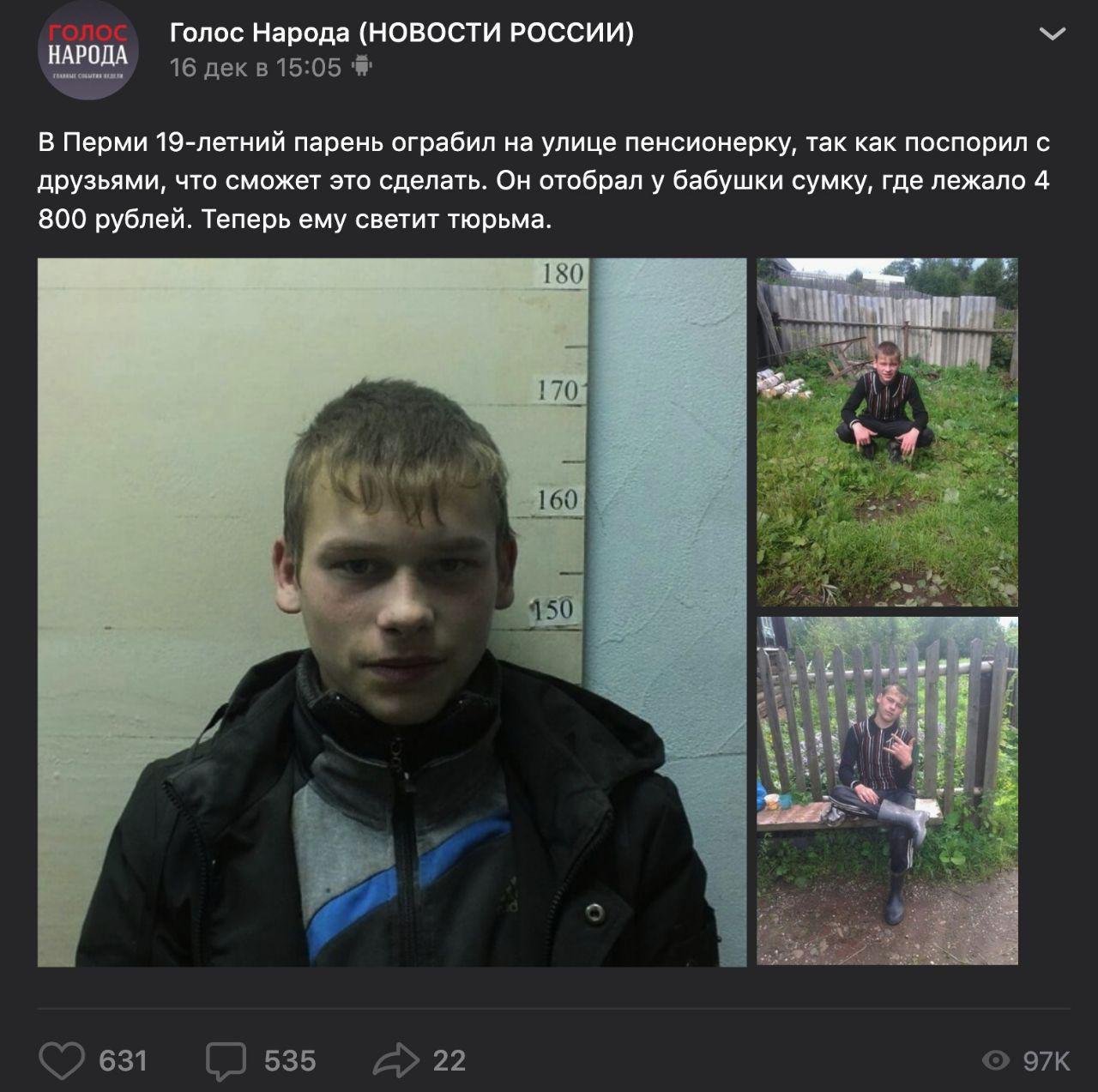Click the 15:05 time in the post header
Image resolution: width=1098 pixels, height=1092 pixels.
[309, 67]
